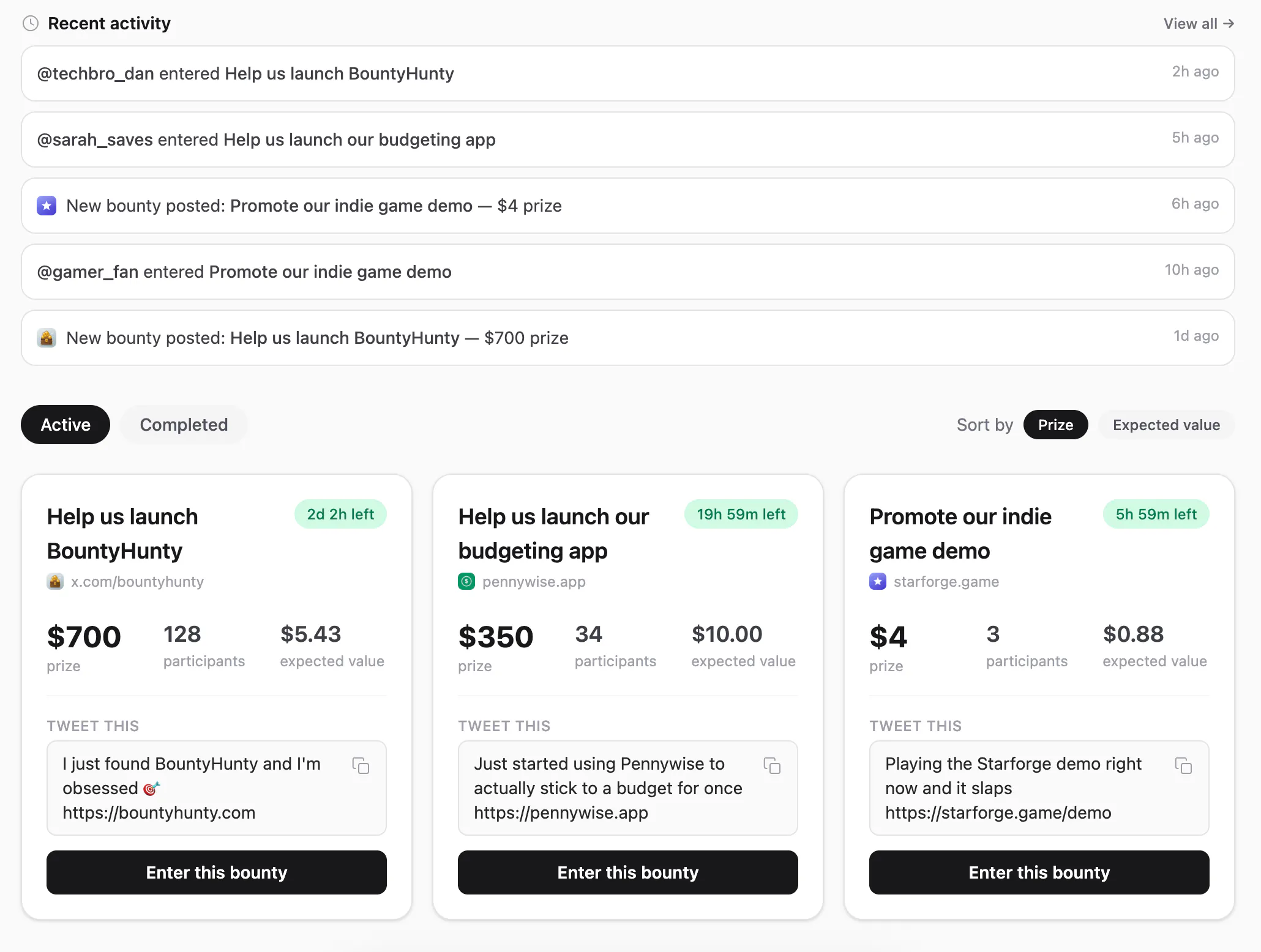Click the 34 participants count

[589, 634]
